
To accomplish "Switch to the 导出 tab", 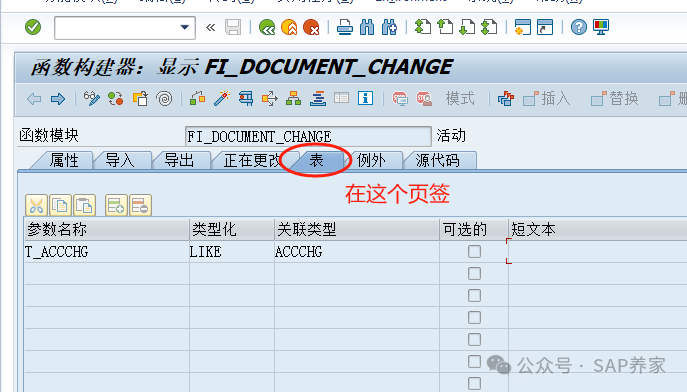I will click(x=179, y=160).
